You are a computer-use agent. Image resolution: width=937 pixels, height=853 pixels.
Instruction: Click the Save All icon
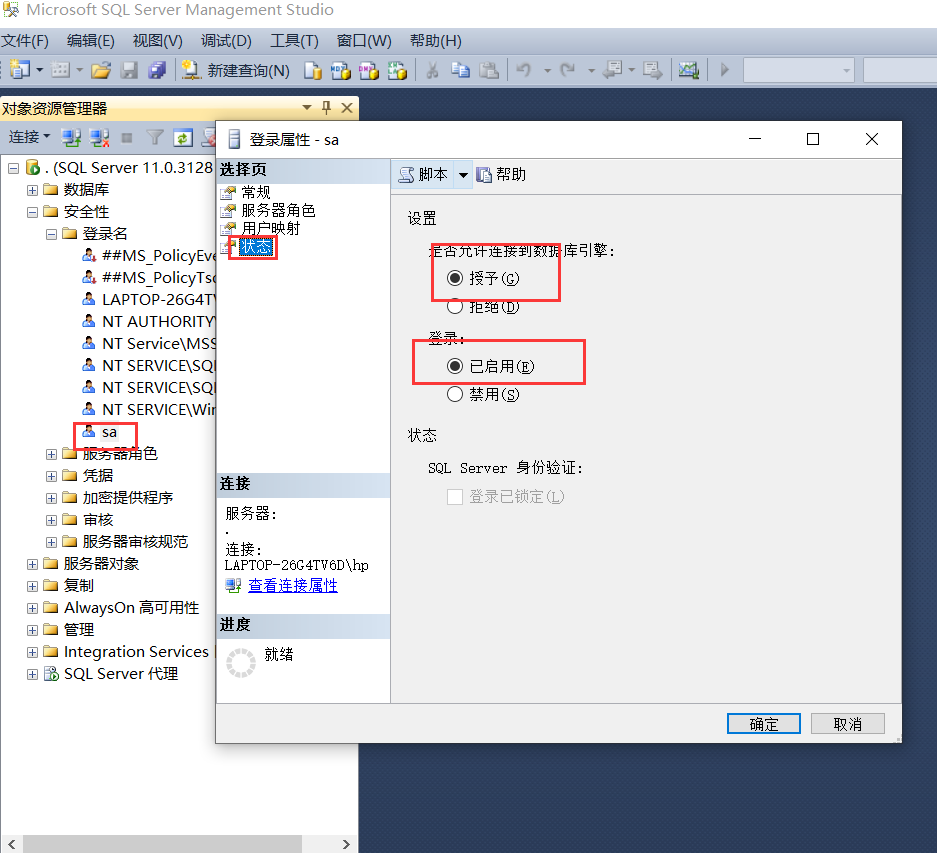[x=157, y=71]
